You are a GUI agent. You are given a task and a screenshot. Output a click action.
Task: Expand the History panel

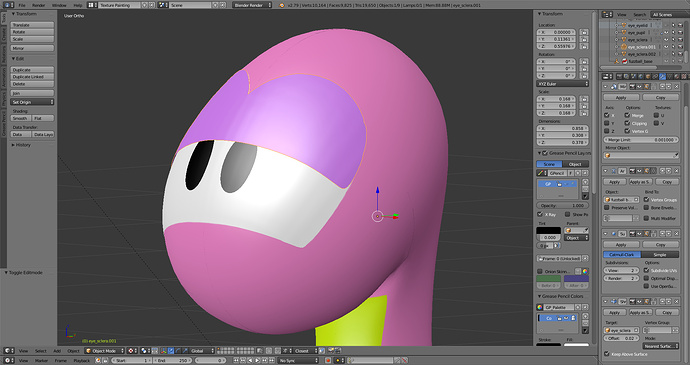[13, 145]
